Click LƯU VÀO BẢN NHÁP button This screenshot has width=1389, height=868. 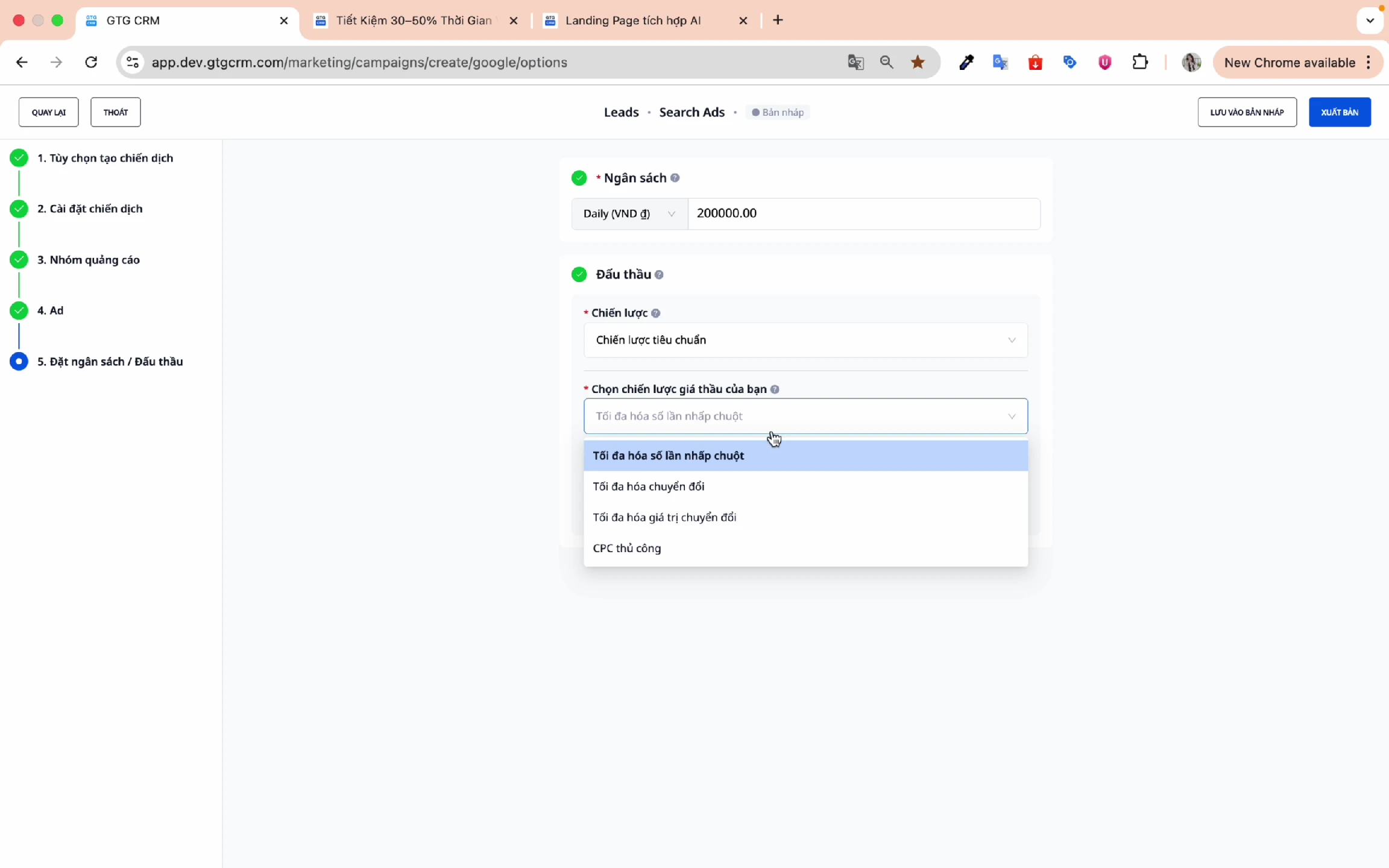pyautogui.click(x=1247, y=112)
